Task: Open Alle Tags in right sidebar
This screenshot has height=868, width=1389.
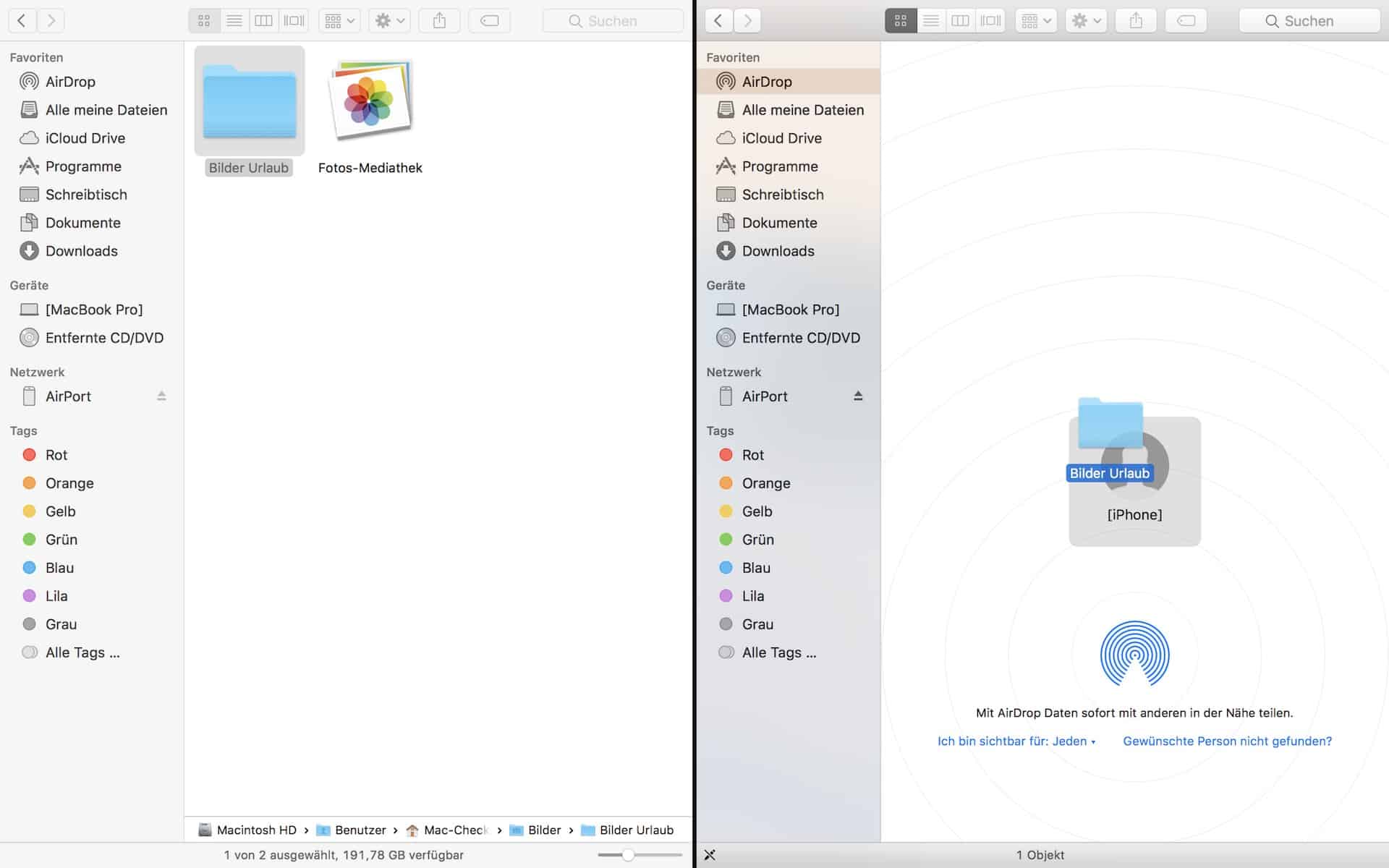Action: [x=789, y=652]
